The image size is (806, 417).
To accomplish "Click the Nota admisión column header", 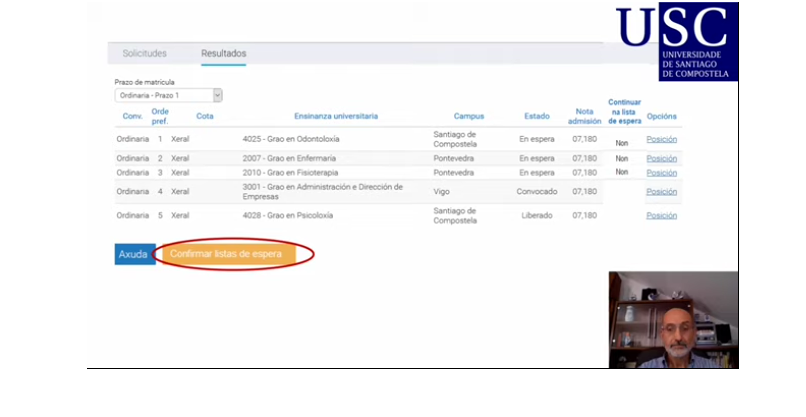I will tap(584, 116).
